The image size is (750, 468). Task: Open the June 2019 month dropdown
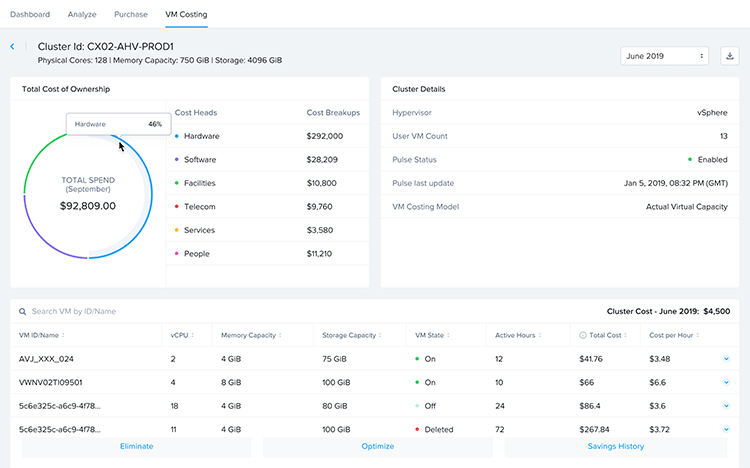pos(664,56)
